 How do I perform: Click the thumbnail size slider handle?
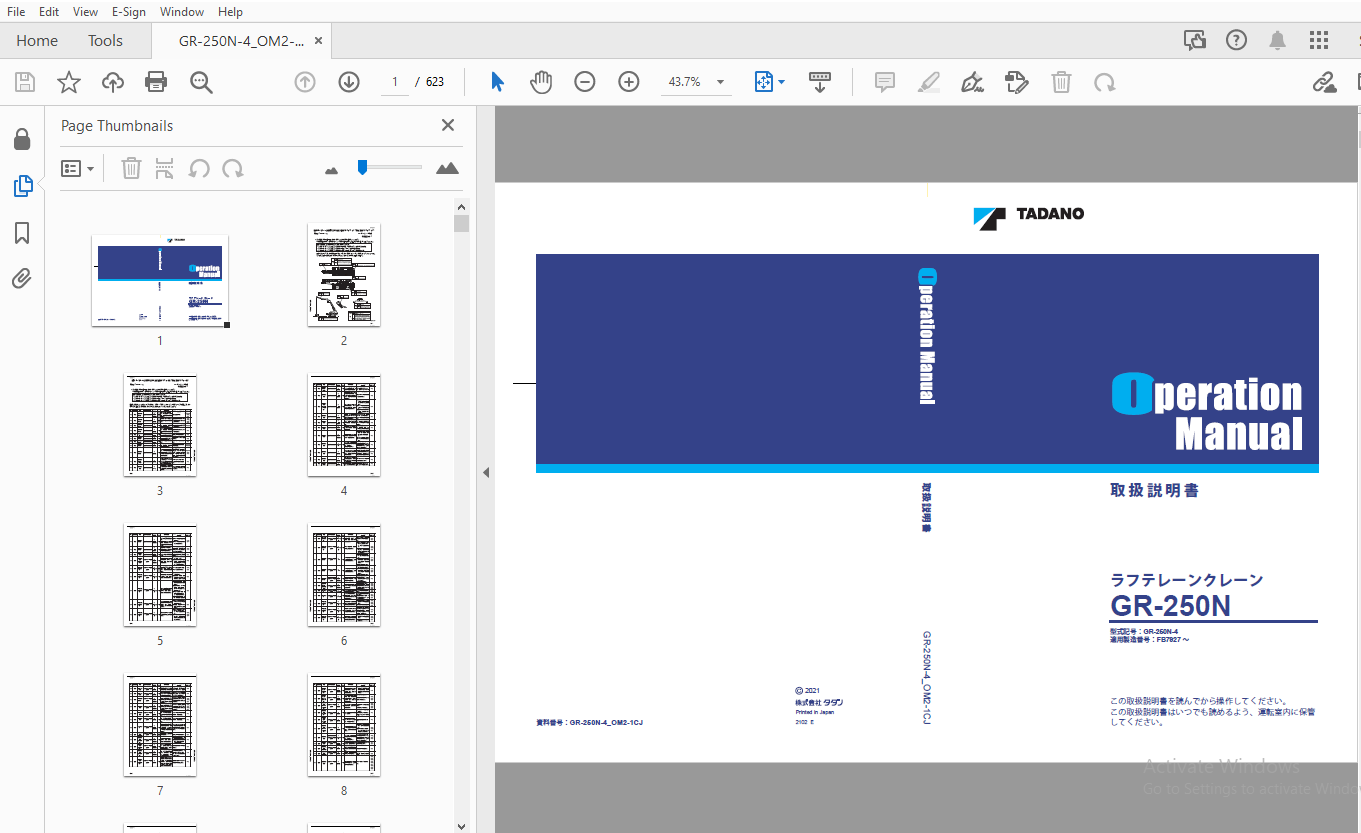[362, 167]
